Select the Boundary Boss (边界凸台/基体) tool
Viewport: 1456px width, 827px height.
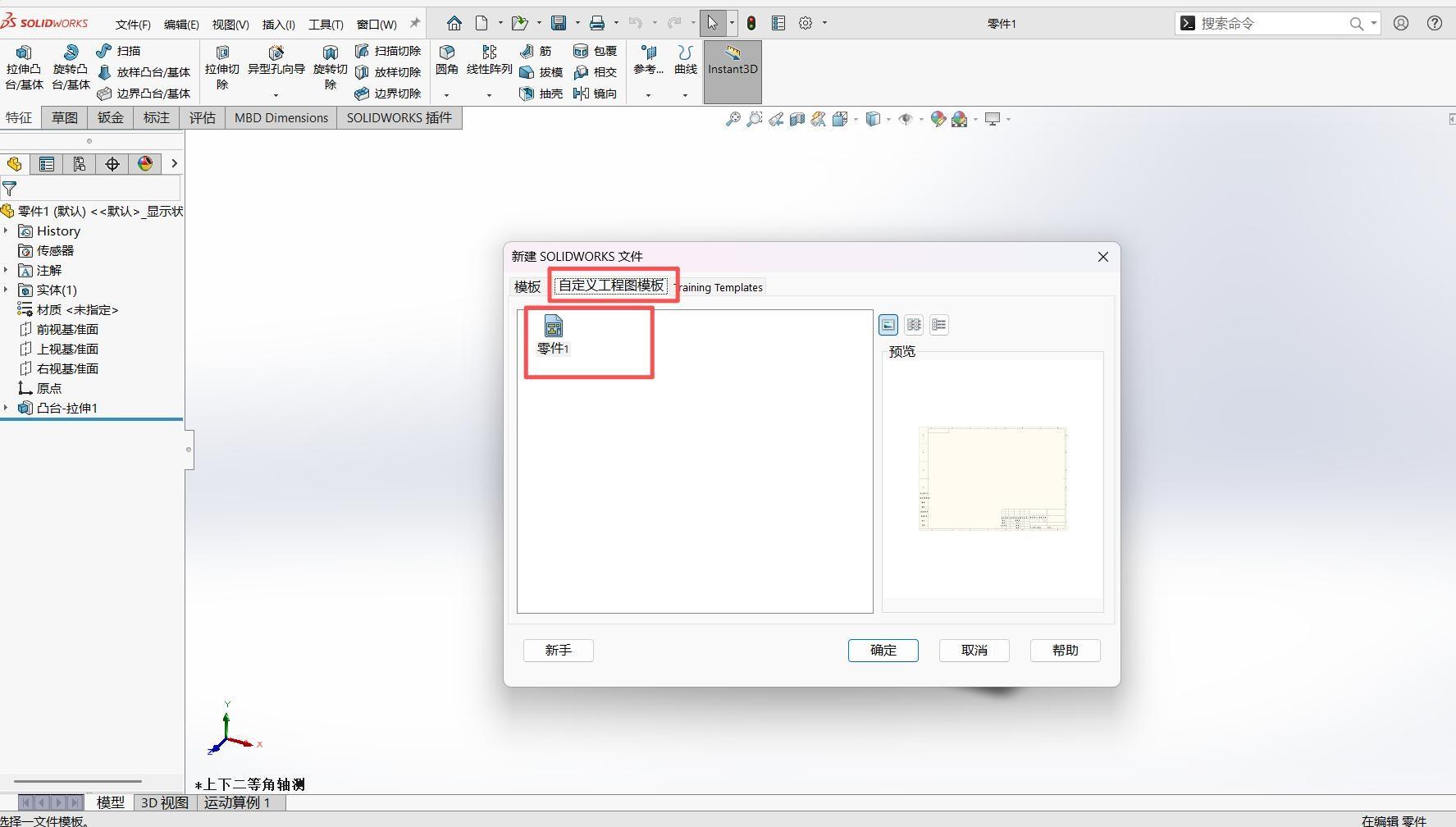(x=144, y=94)
